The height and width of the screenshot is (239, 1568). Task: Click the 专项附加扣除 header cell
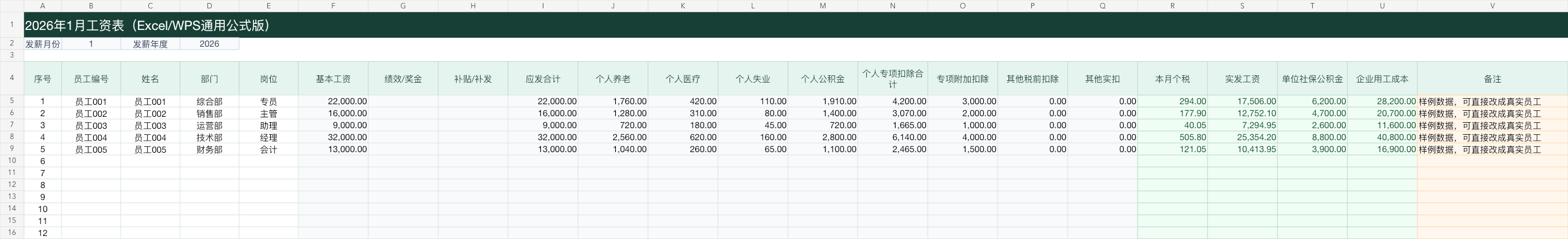[x=962, y=78]
